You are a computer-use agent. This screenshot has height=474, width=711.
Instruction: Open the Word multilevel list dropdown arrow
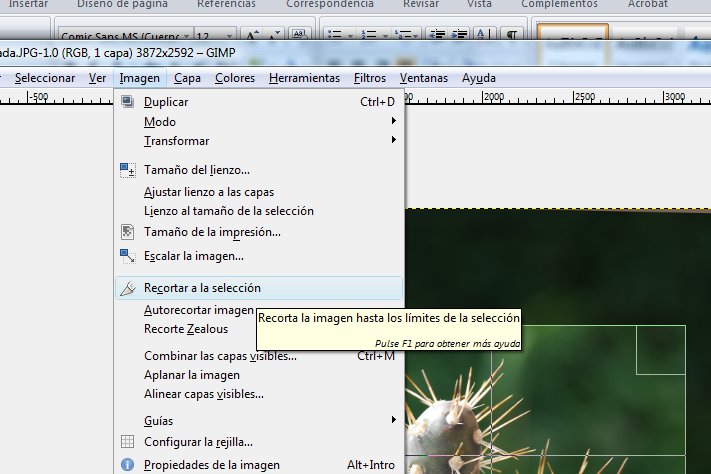pos(416,36)
